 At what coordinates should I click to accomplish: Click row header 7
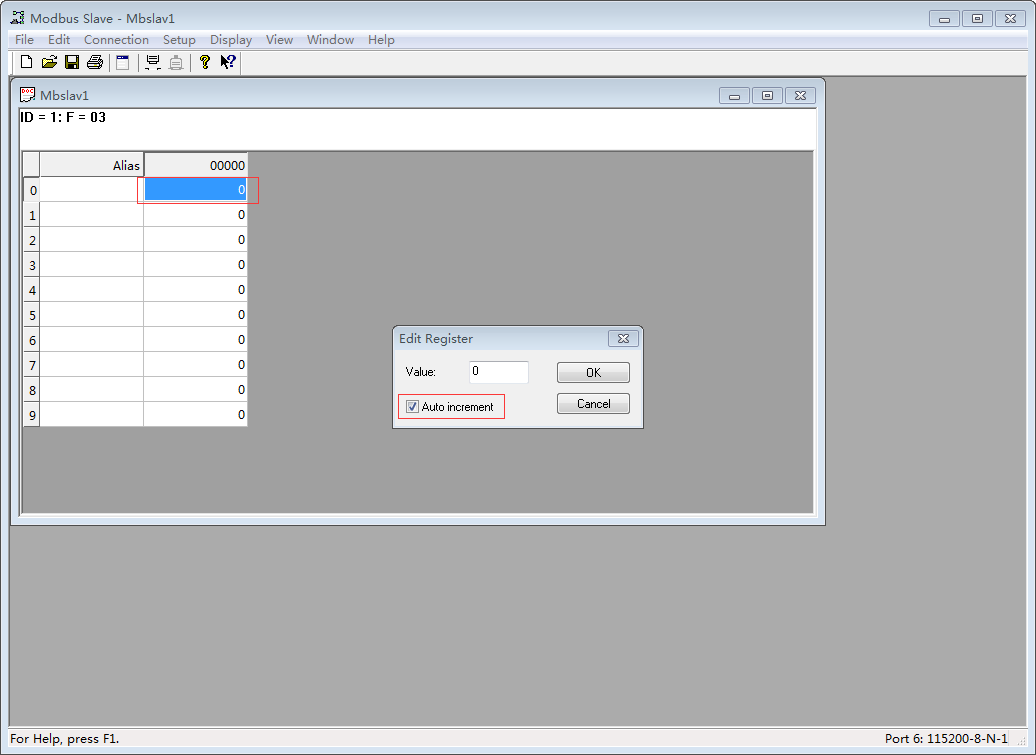coord(32,365)
